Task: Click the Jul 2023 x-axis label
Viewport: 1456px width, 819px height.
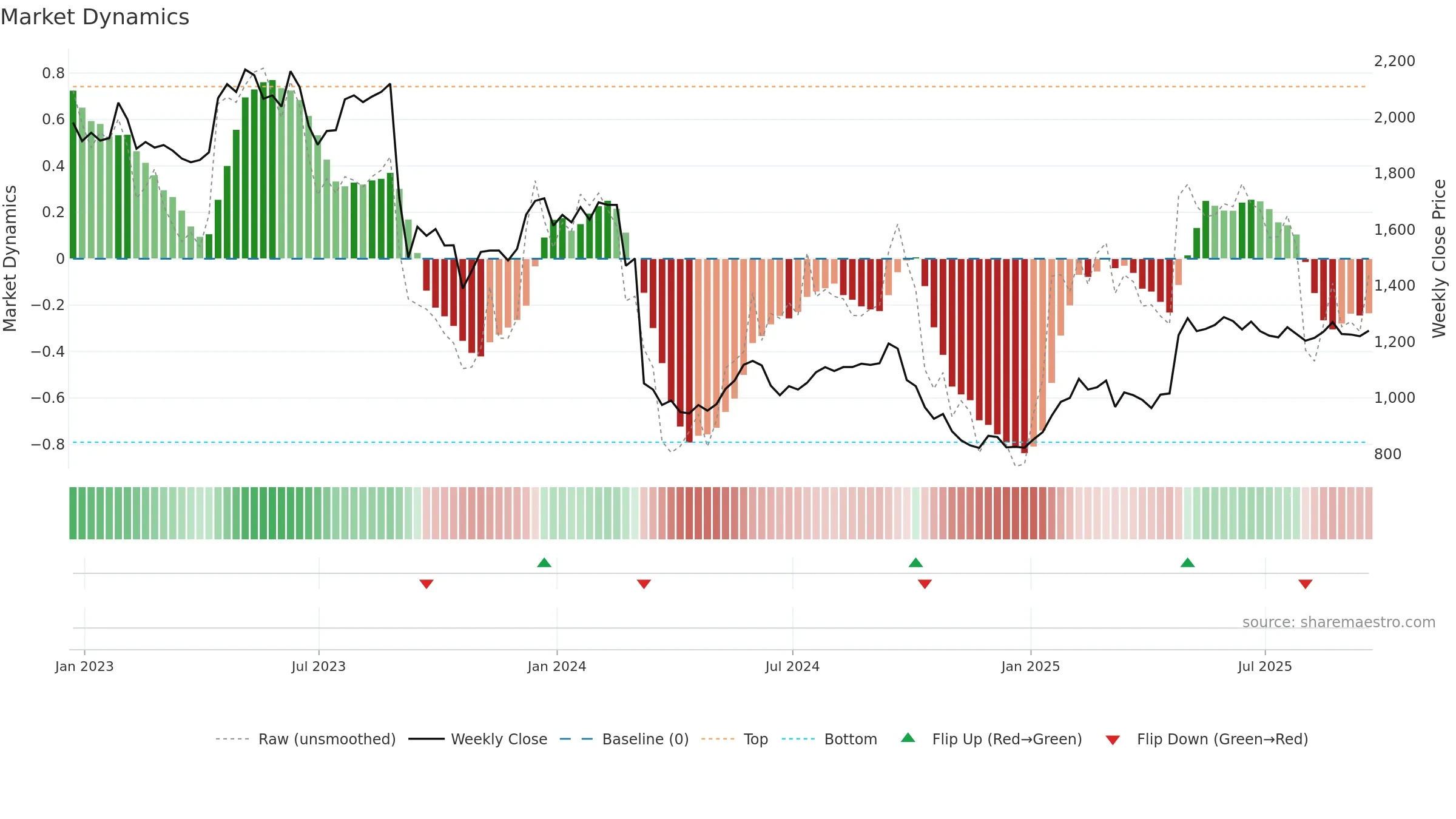Action: pos(318,666)
